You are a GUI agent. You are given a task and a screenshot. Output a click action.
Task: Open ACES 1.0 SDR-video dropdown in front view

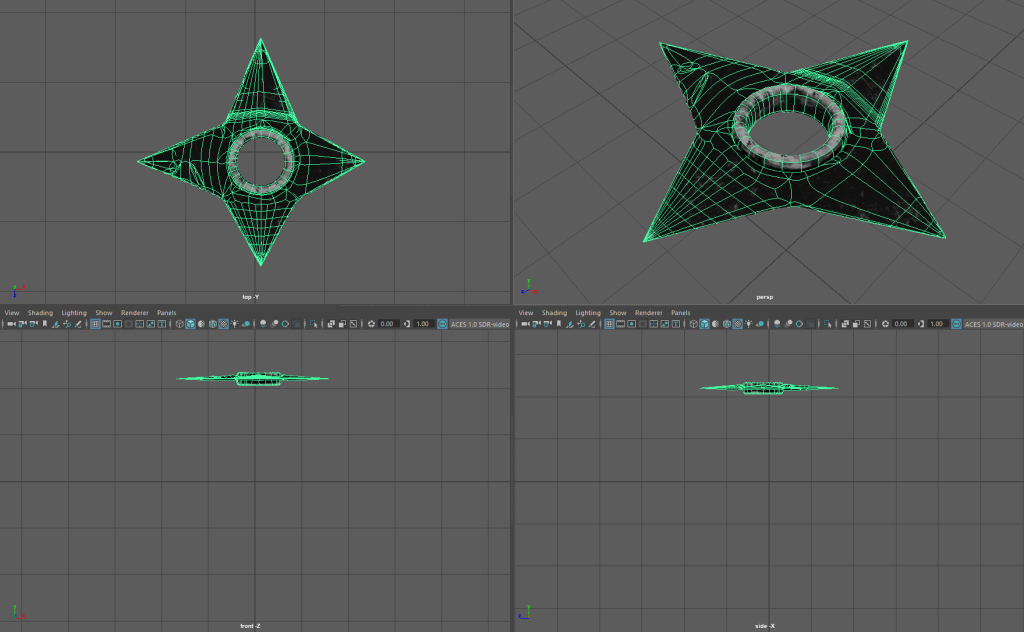480,324
